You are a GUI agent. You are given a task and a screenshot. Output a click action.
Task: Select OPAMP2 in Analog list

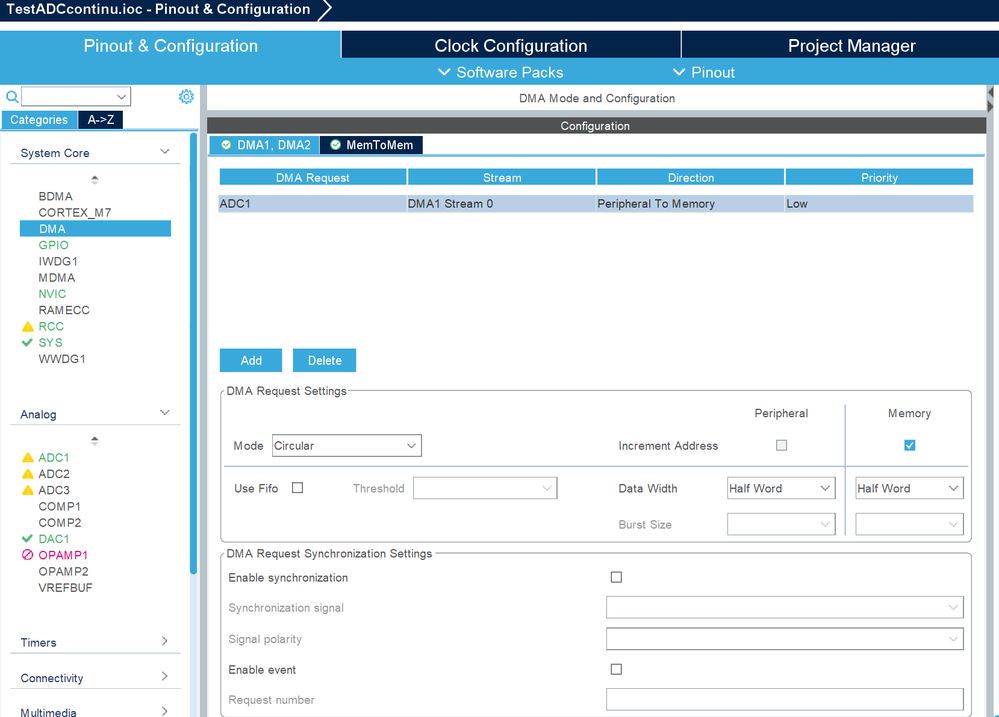(63, 571)
